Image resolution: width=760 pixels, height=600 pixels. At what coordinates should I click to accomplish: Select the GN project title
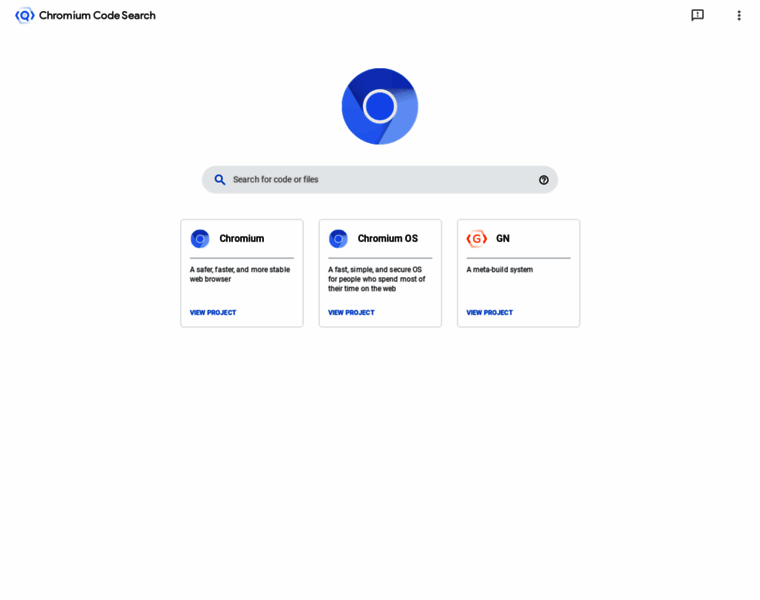503,238
